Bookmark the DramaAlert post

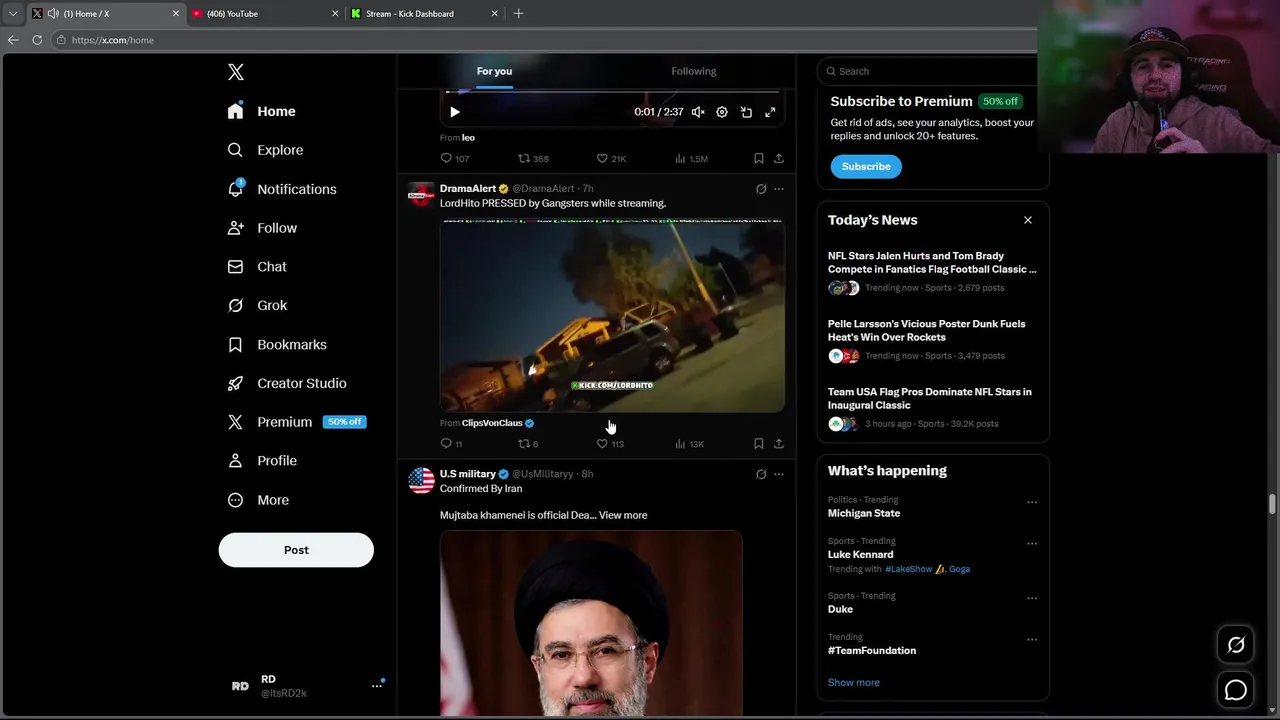(x=758, y=444)
